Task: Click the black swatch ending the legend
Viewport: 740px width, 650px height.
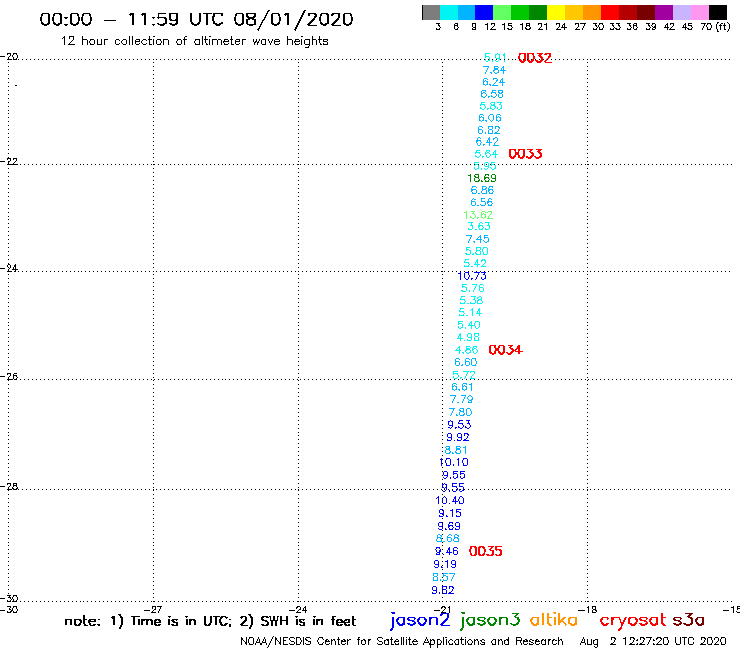Action: 718,12
